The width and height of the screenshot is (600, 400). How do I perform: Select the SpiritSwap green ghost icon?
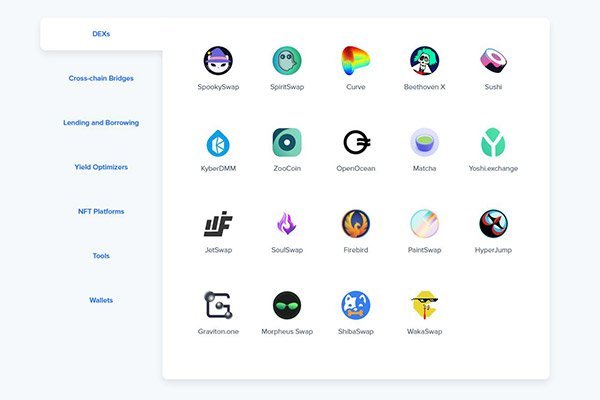287,60
